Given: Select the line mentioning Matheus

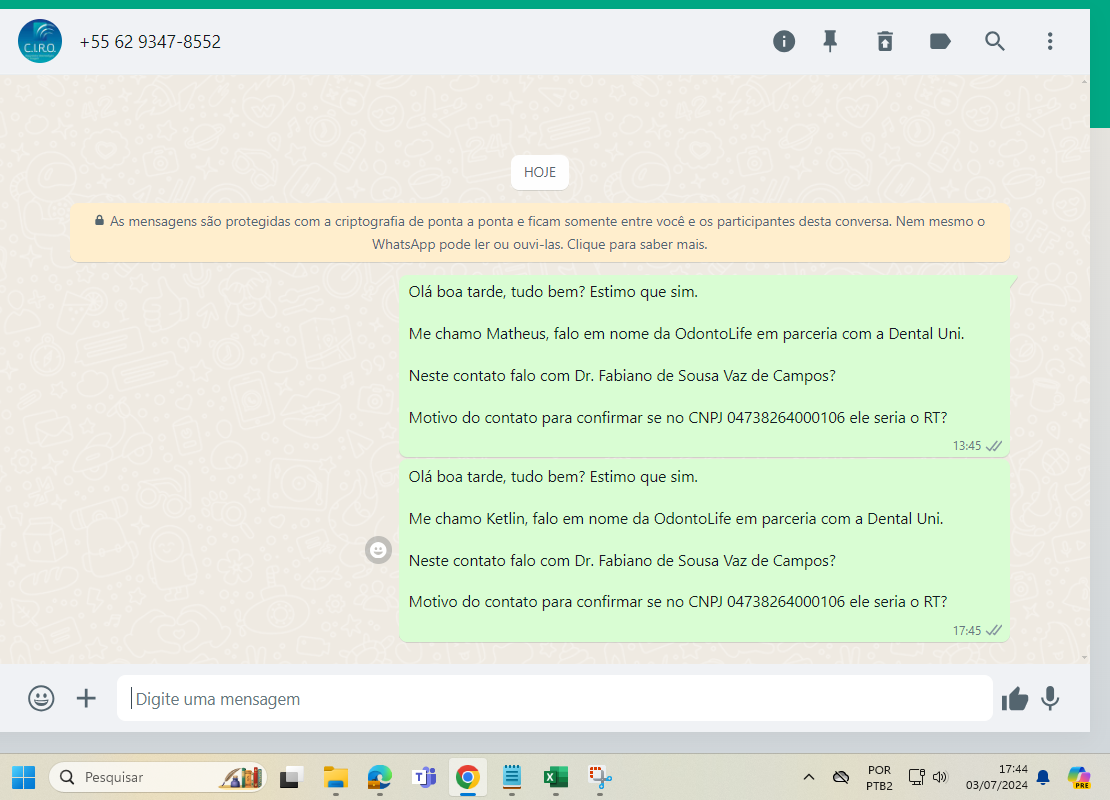Looking at the screenshot, I should pos(686,334).
